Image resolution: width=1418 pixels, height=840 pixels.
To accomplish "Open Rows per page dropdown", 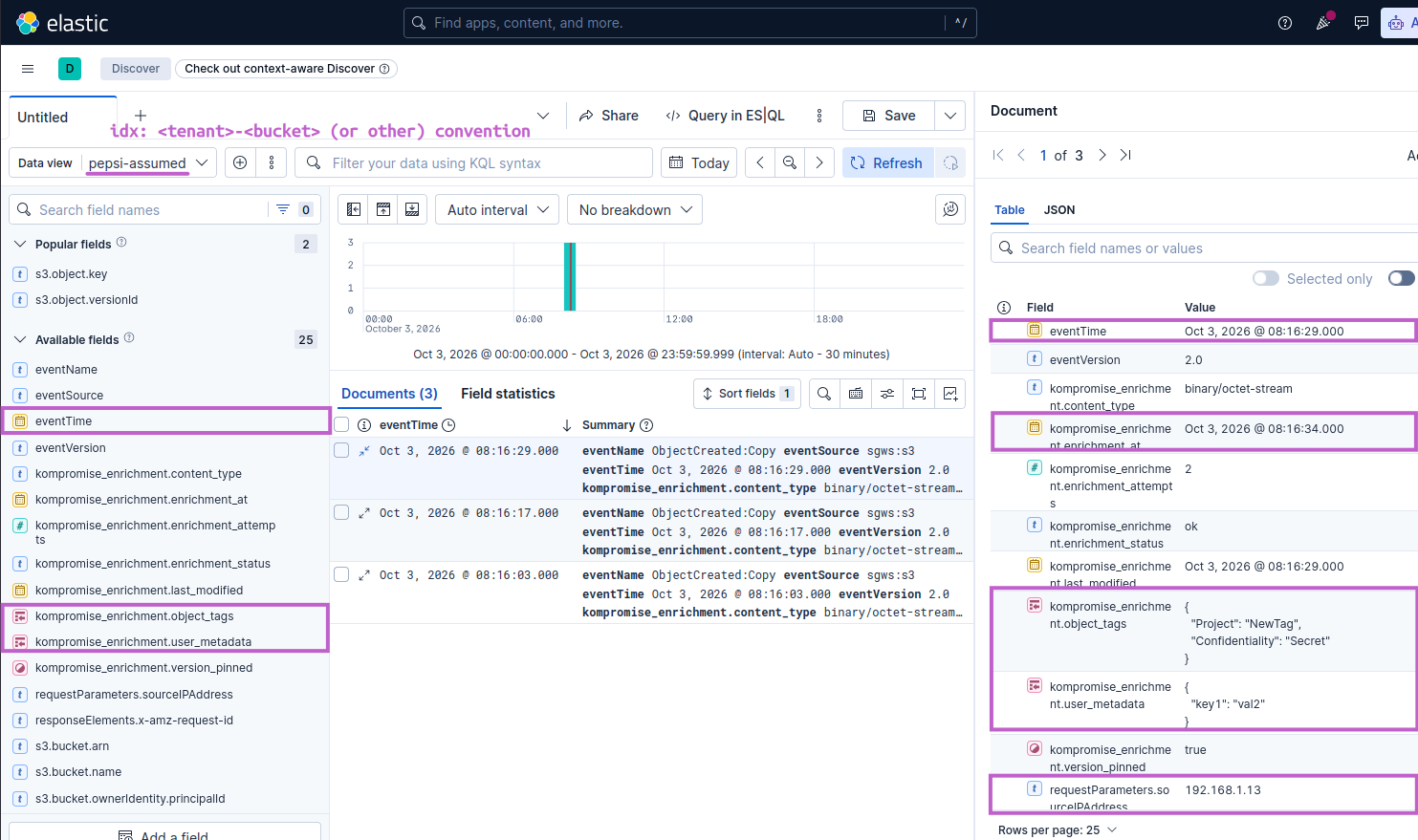I will click(x=1058, y=829).
